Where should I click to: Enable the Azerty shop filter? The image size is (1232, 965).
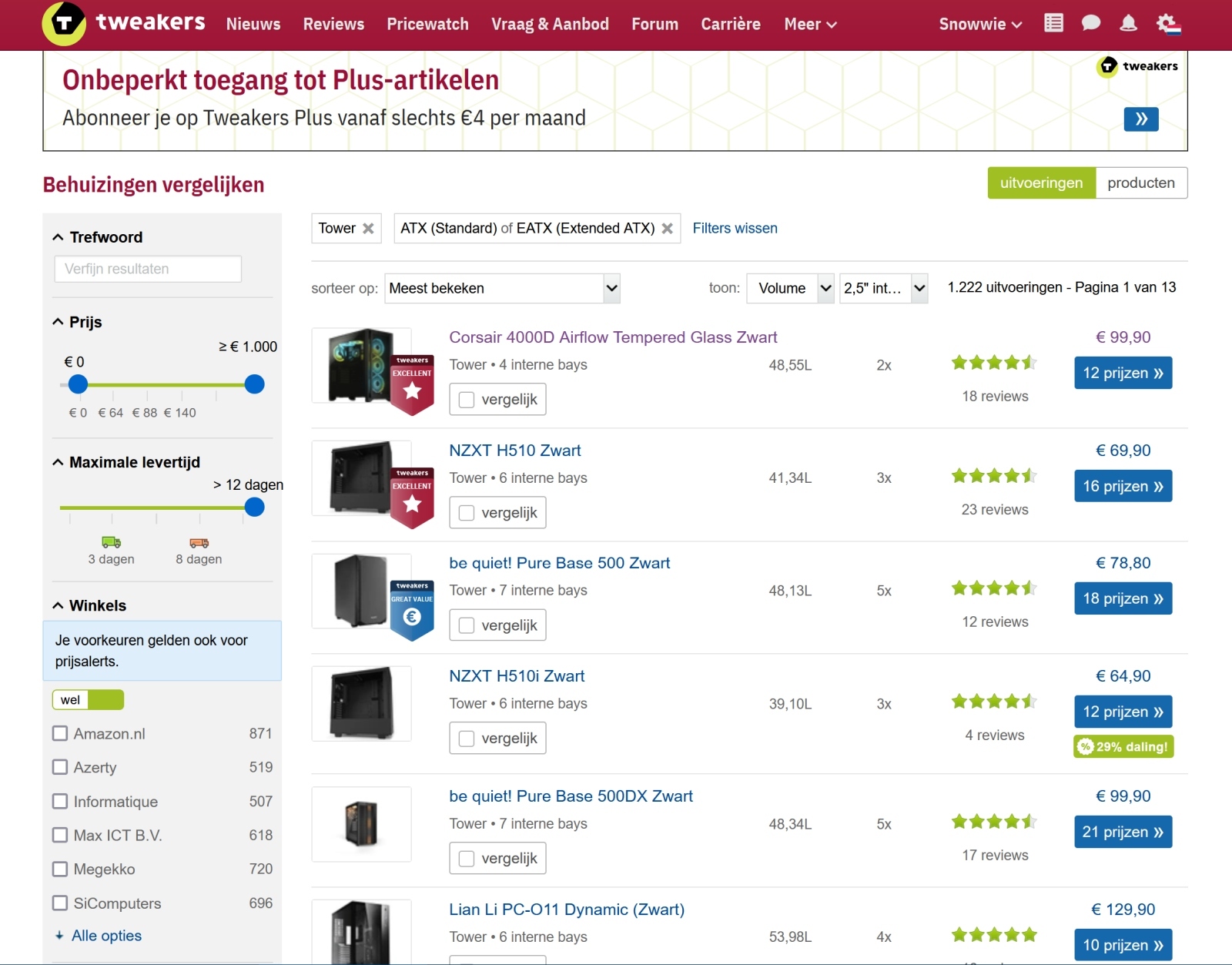pos(60,767)
